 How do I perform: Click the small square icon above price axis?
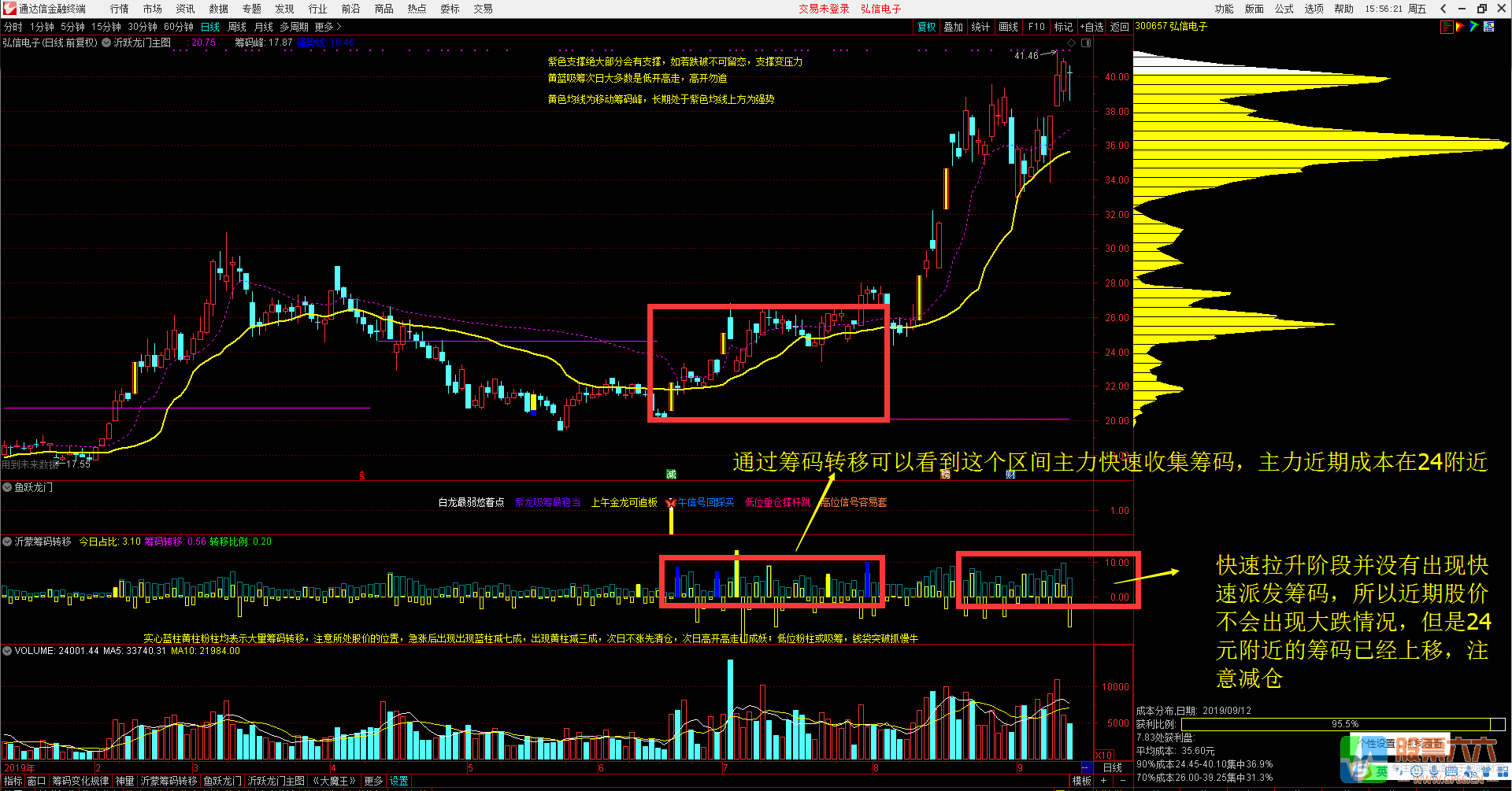click(x=1086, y=43)
